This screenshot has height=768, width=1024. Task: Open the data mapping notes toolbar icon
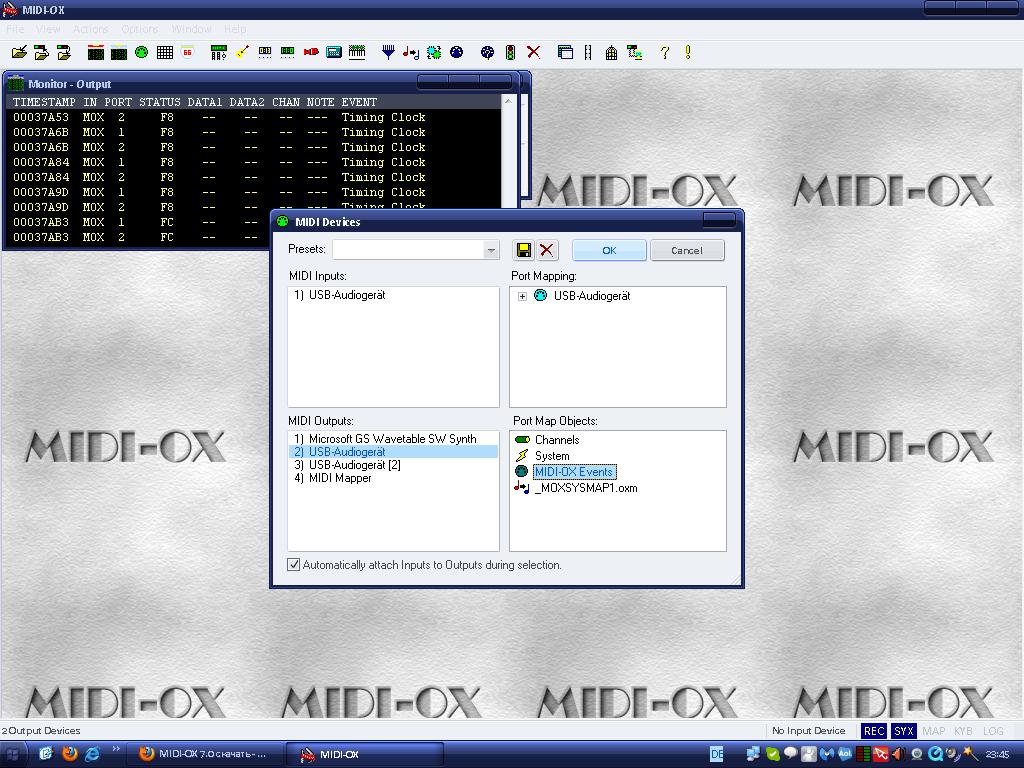(411, 53)
